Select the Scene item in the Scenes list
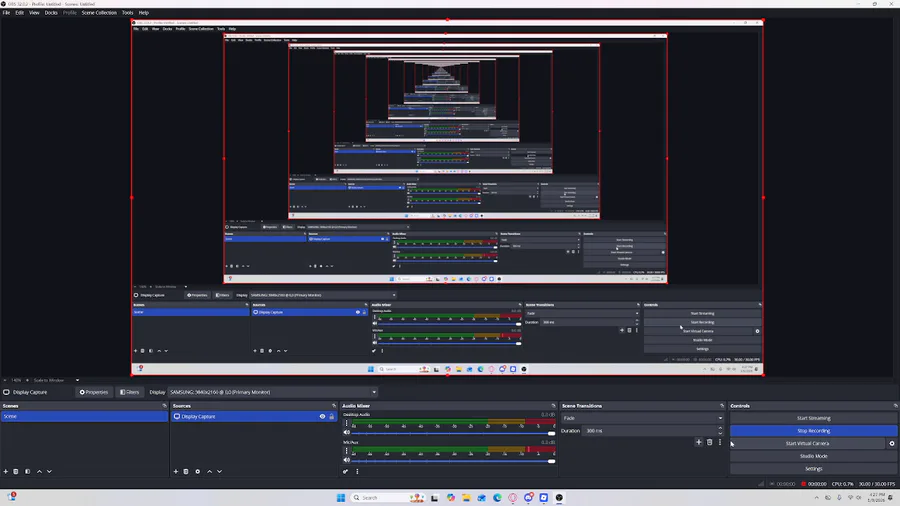This screenshot has height=506, width=900. point(84,417)
